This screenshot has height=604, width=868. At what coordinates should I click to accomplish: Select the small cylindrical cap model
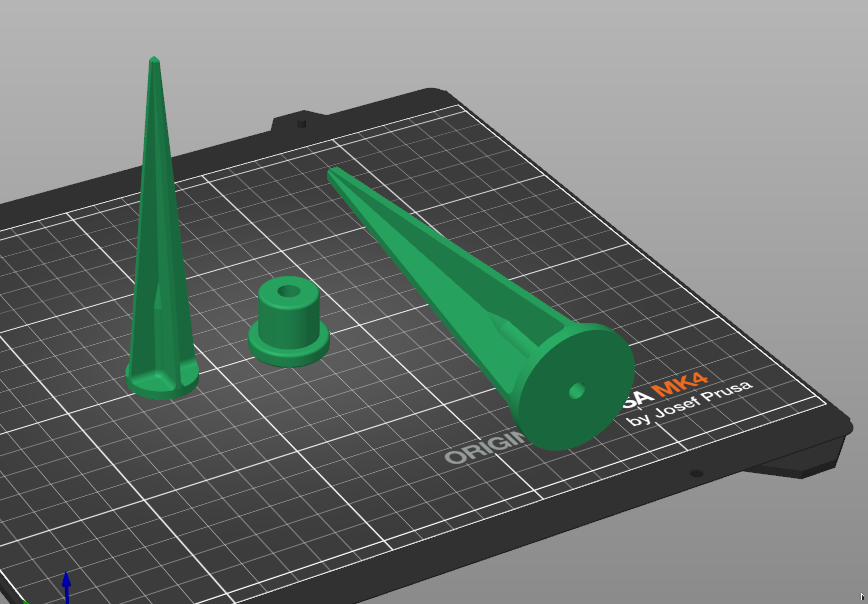288,321
